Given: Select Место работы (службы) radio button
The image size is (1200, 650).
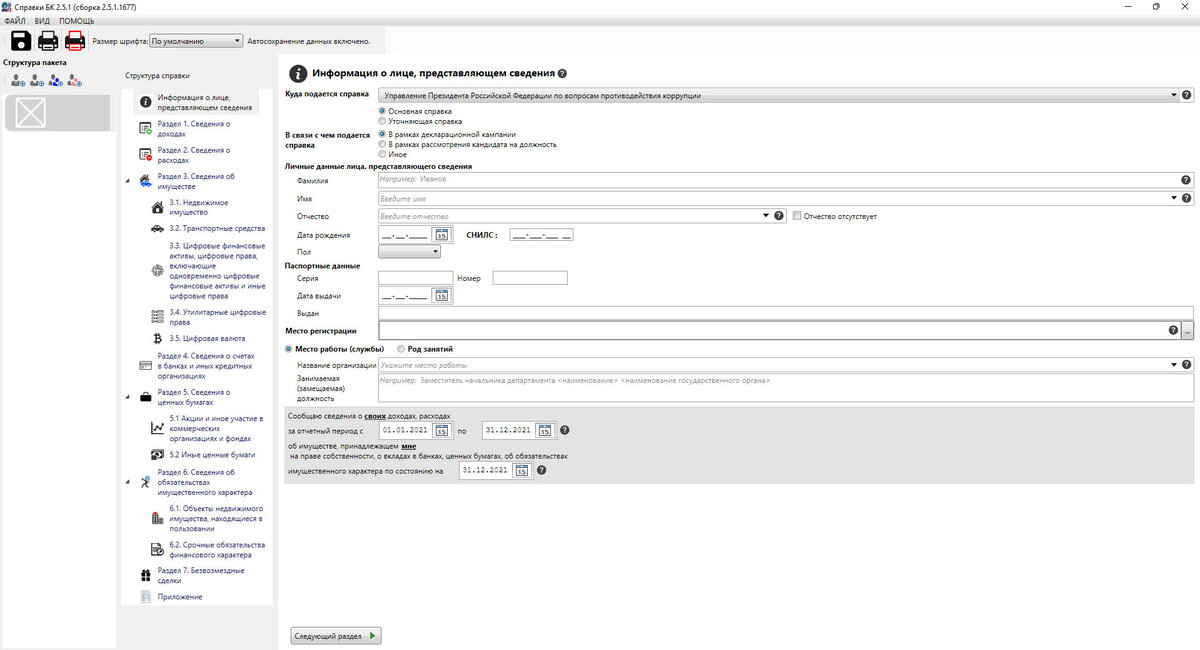Looking at the screenshot, I should pos(289,349).
